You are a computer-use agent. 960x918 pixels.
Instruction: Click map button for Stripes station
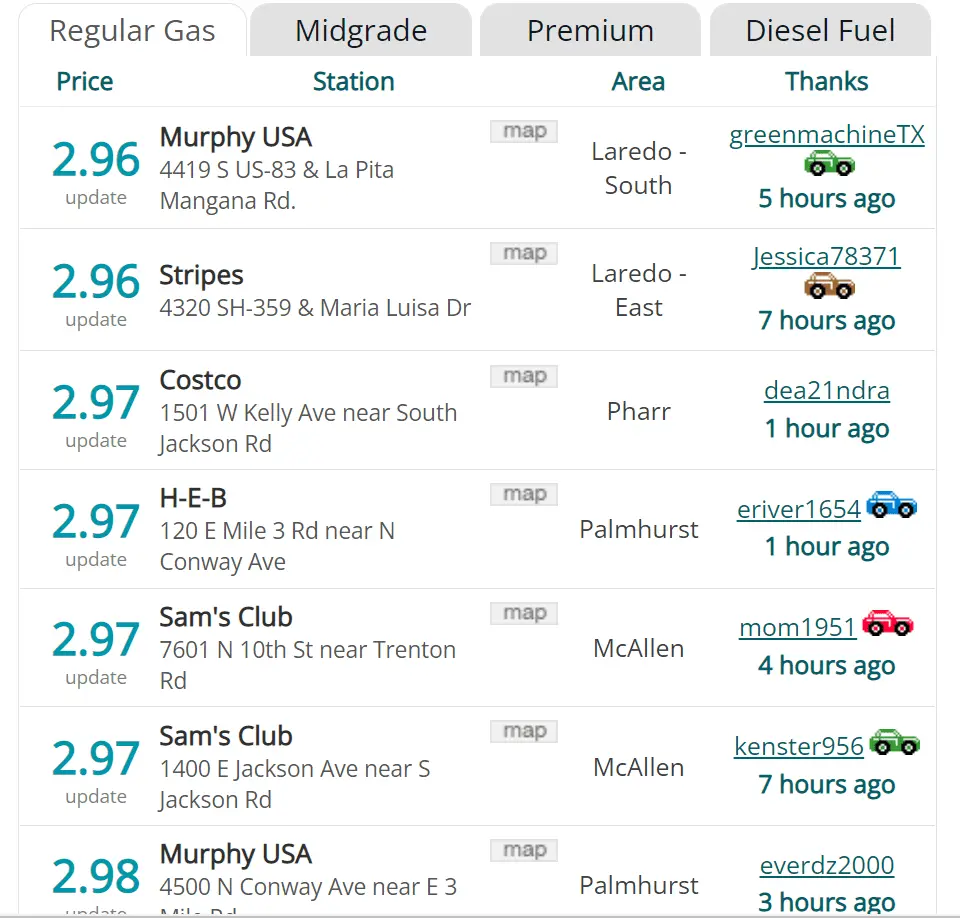pyautogui.click(x=523, y=253)
